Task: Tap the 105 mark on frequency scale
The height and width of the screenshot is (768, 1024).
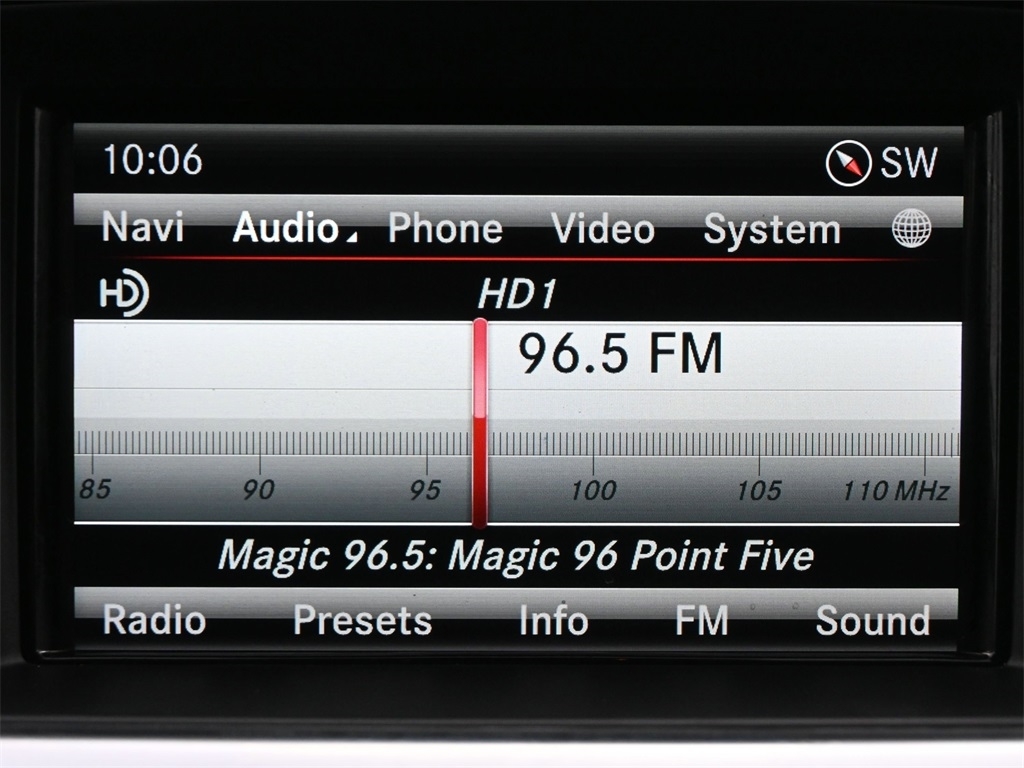Action: coord(759,490)
